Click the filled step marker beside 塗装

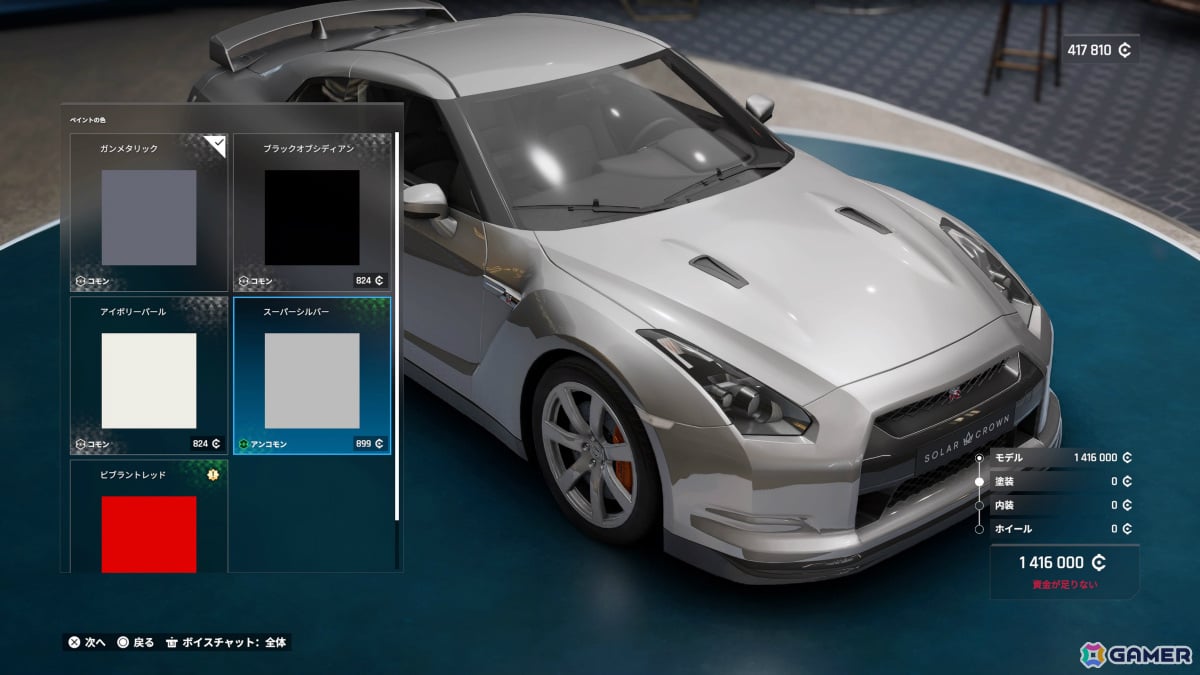[979, 481]
